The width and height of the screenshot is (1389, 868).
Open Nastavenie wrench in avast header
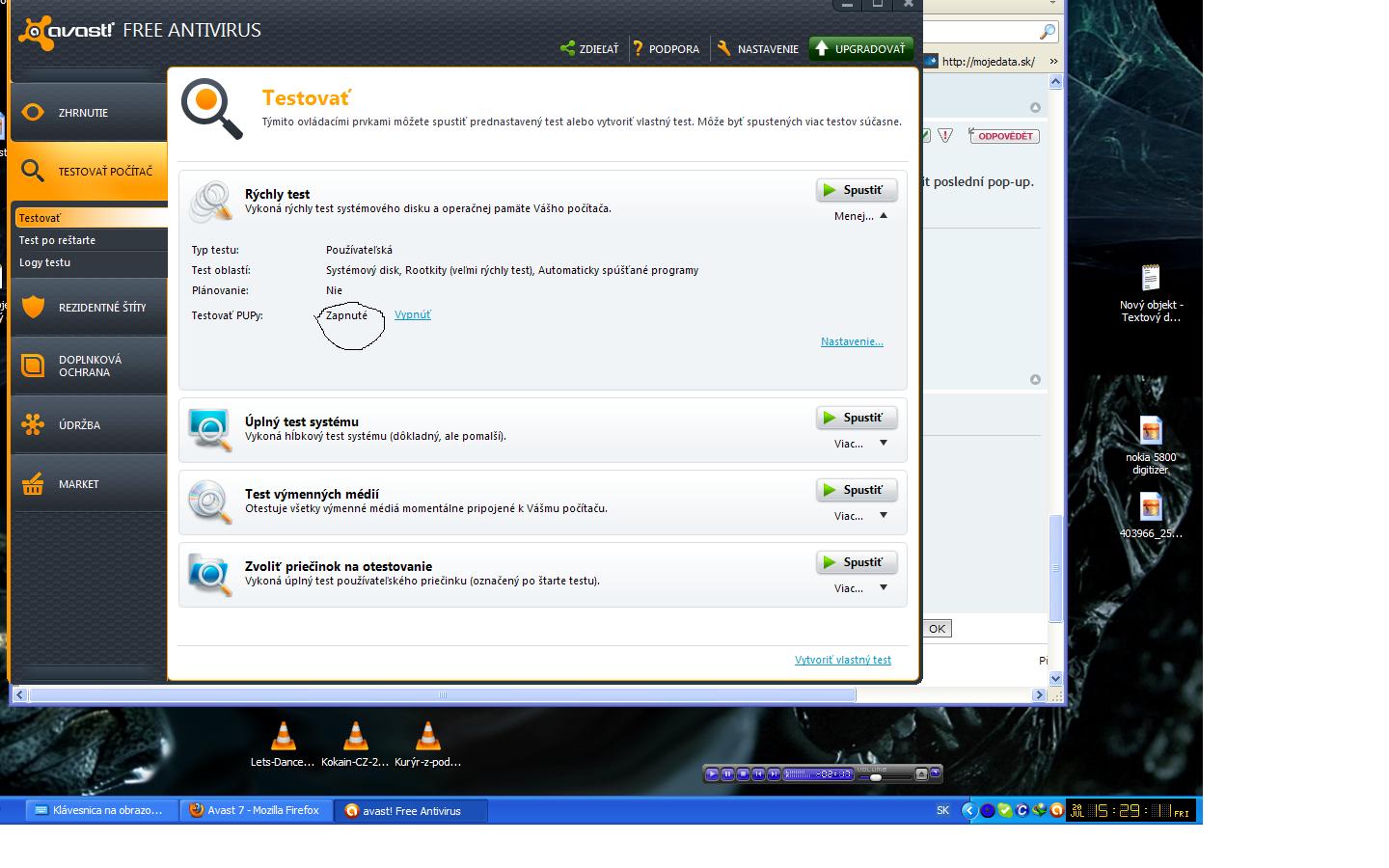coord(758,48)
